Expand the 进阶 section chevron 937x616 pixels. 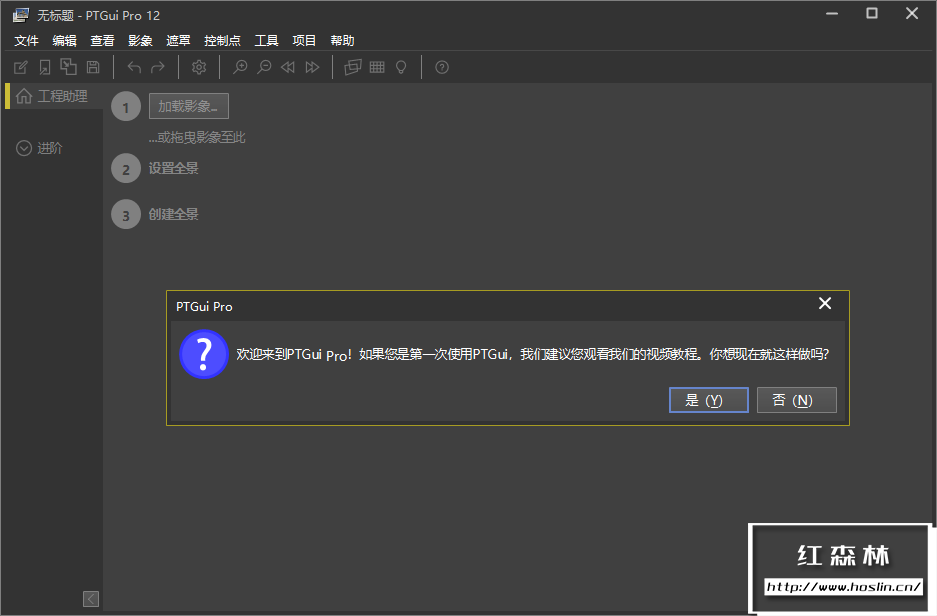pos(24,148)
